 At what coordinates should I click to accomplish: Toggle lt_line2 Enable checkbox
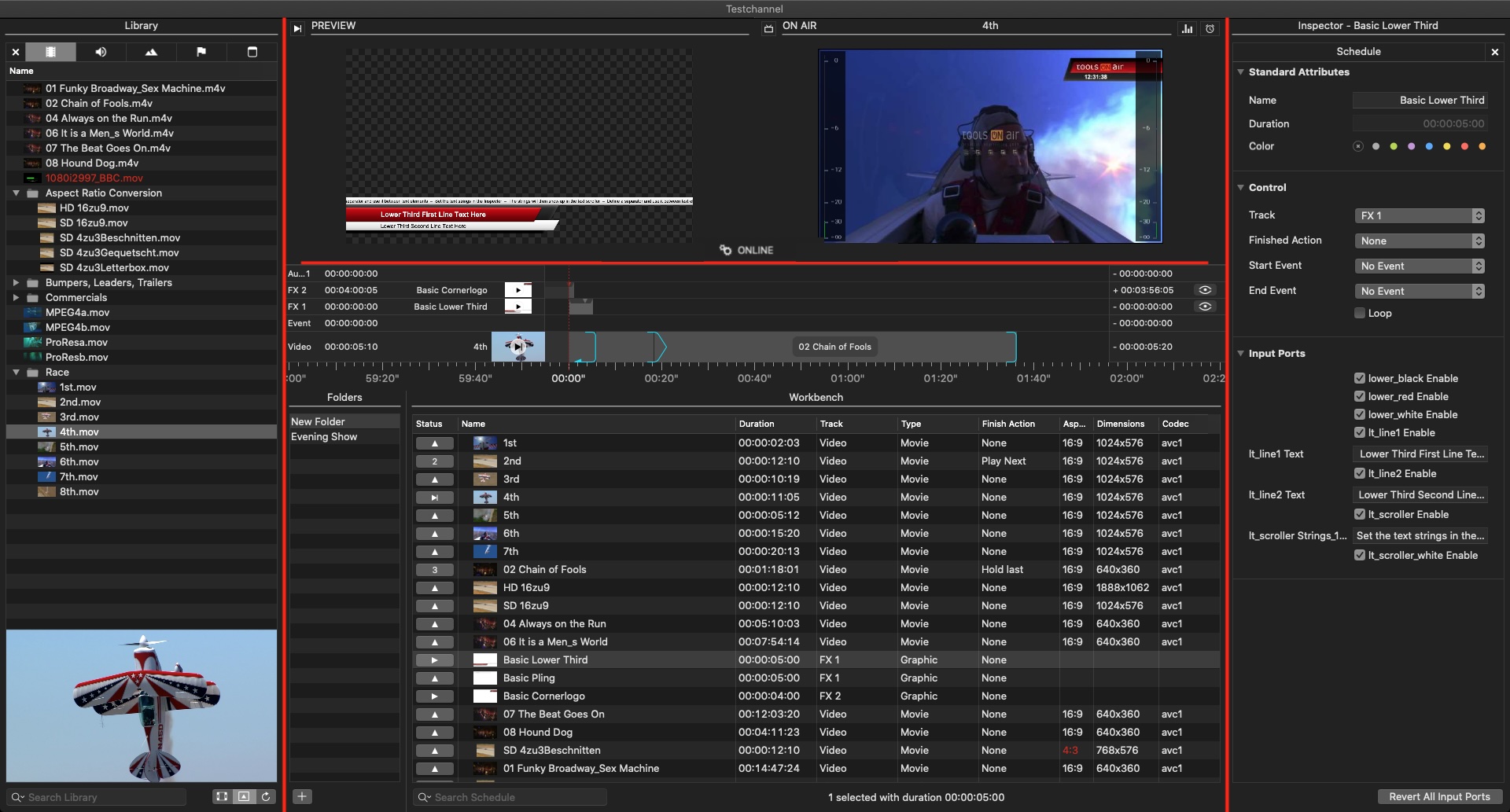coord(1359,473)
